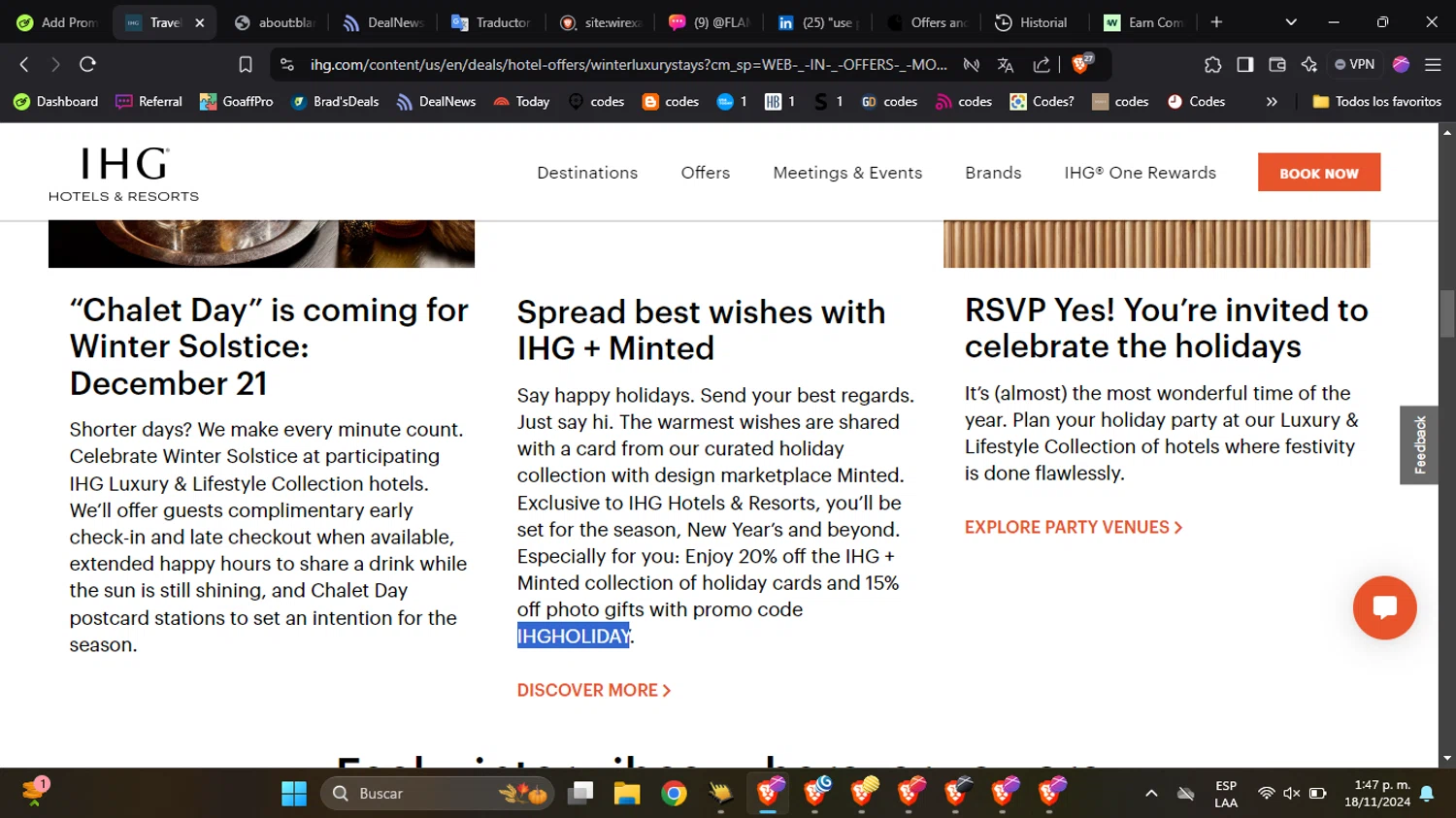Open the Offers navigation menu

click(x=706, y=173)
